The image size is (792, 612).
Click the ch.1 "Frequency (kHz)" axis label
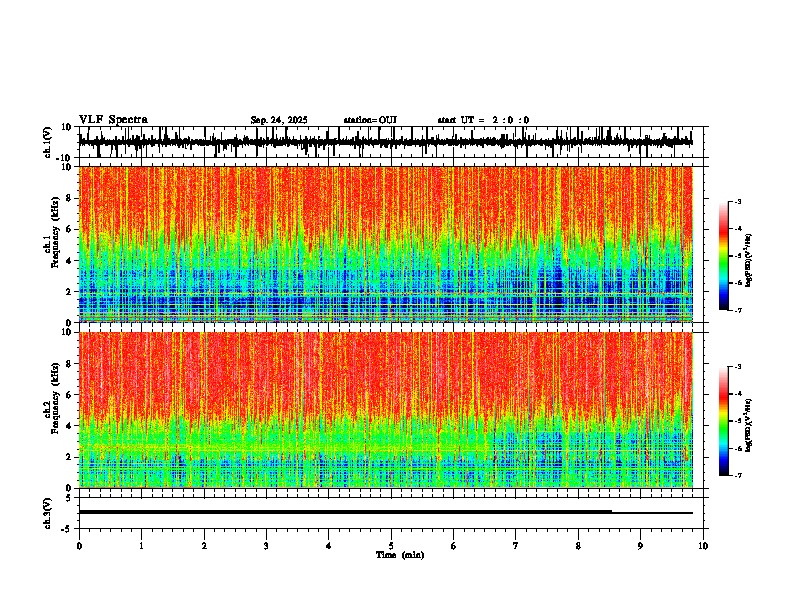click(55, 232)
